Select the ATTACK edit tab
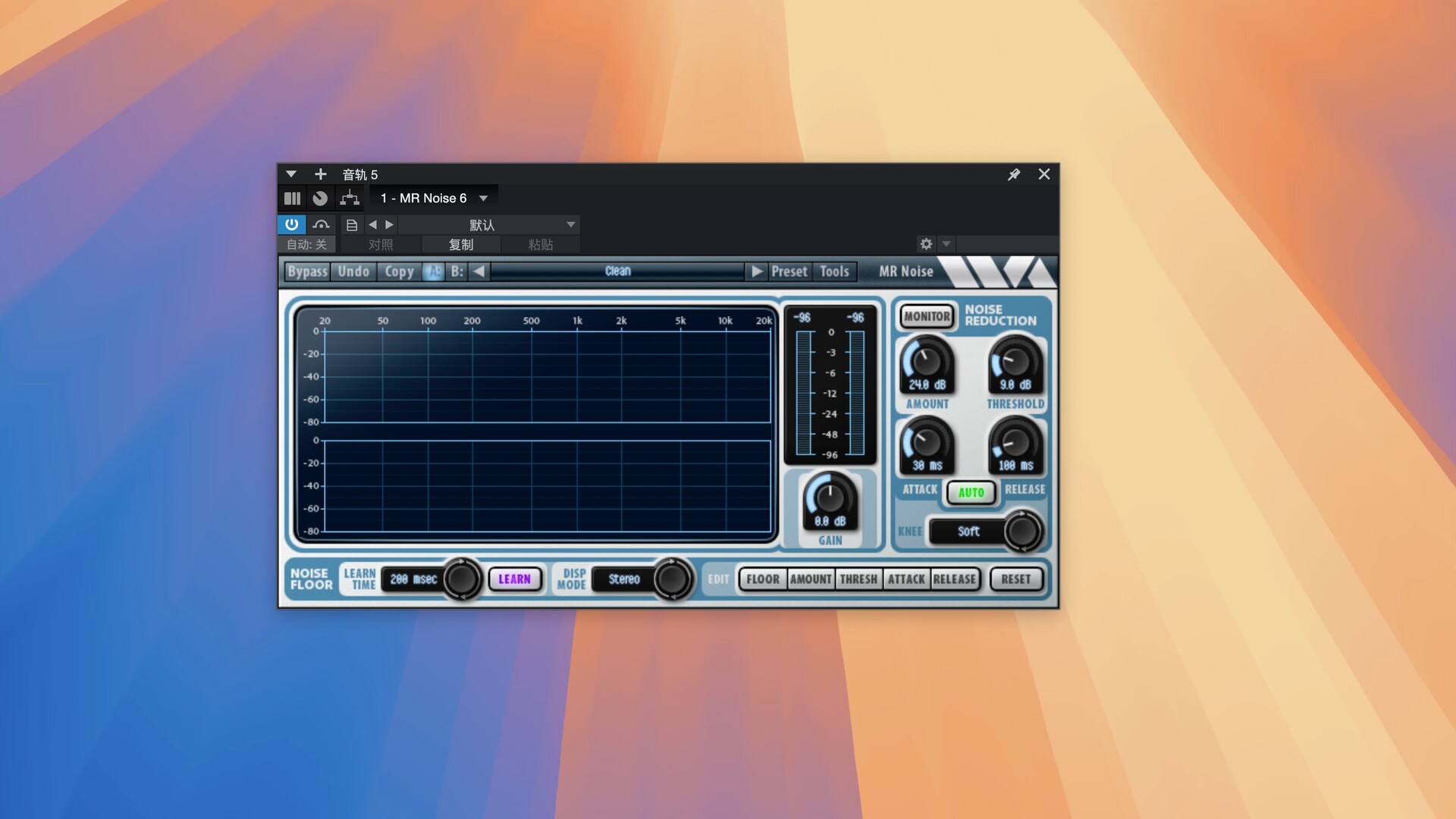 tap(906, 579)
